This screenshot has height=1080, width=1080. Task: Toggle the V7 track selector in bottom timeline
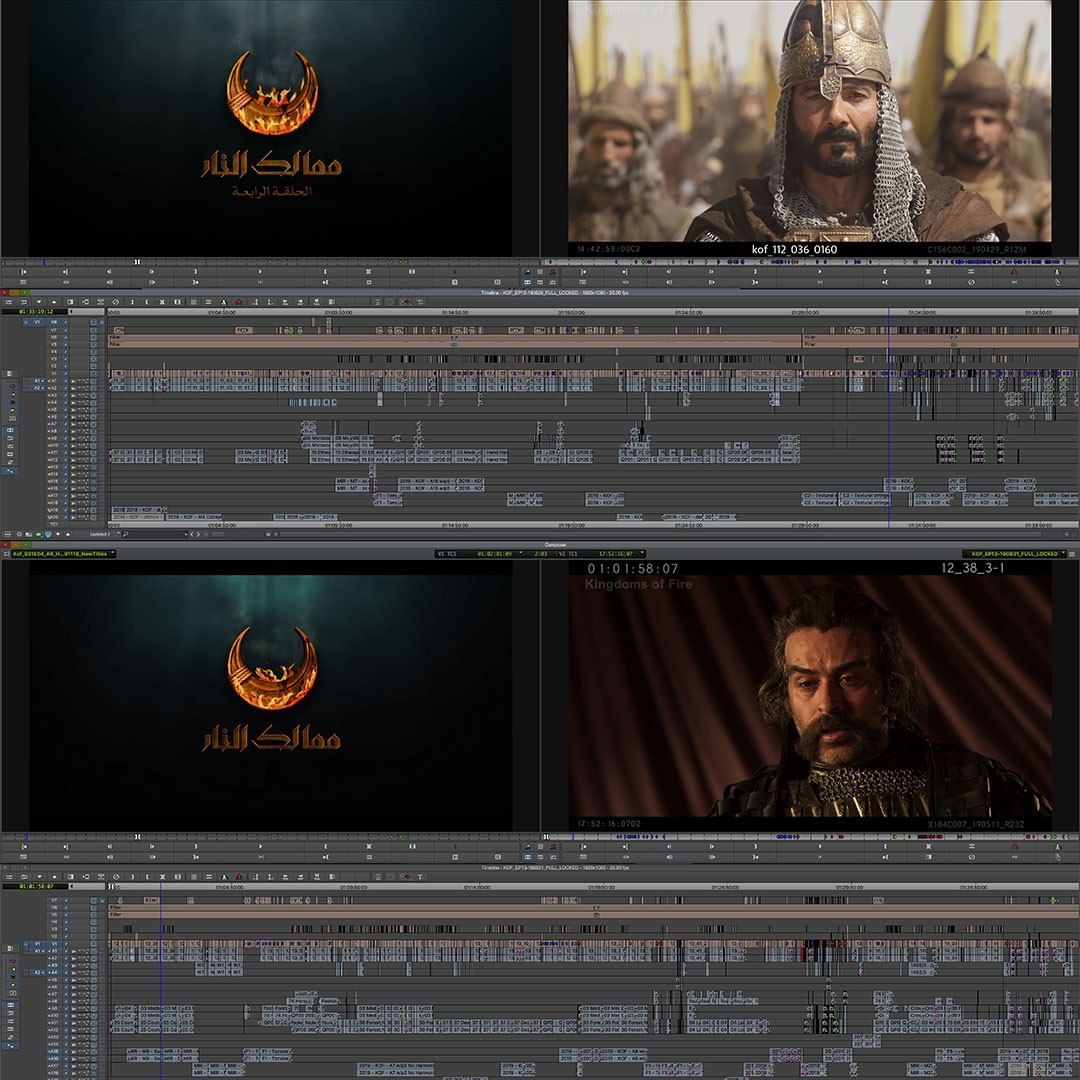tap(54, 901)
